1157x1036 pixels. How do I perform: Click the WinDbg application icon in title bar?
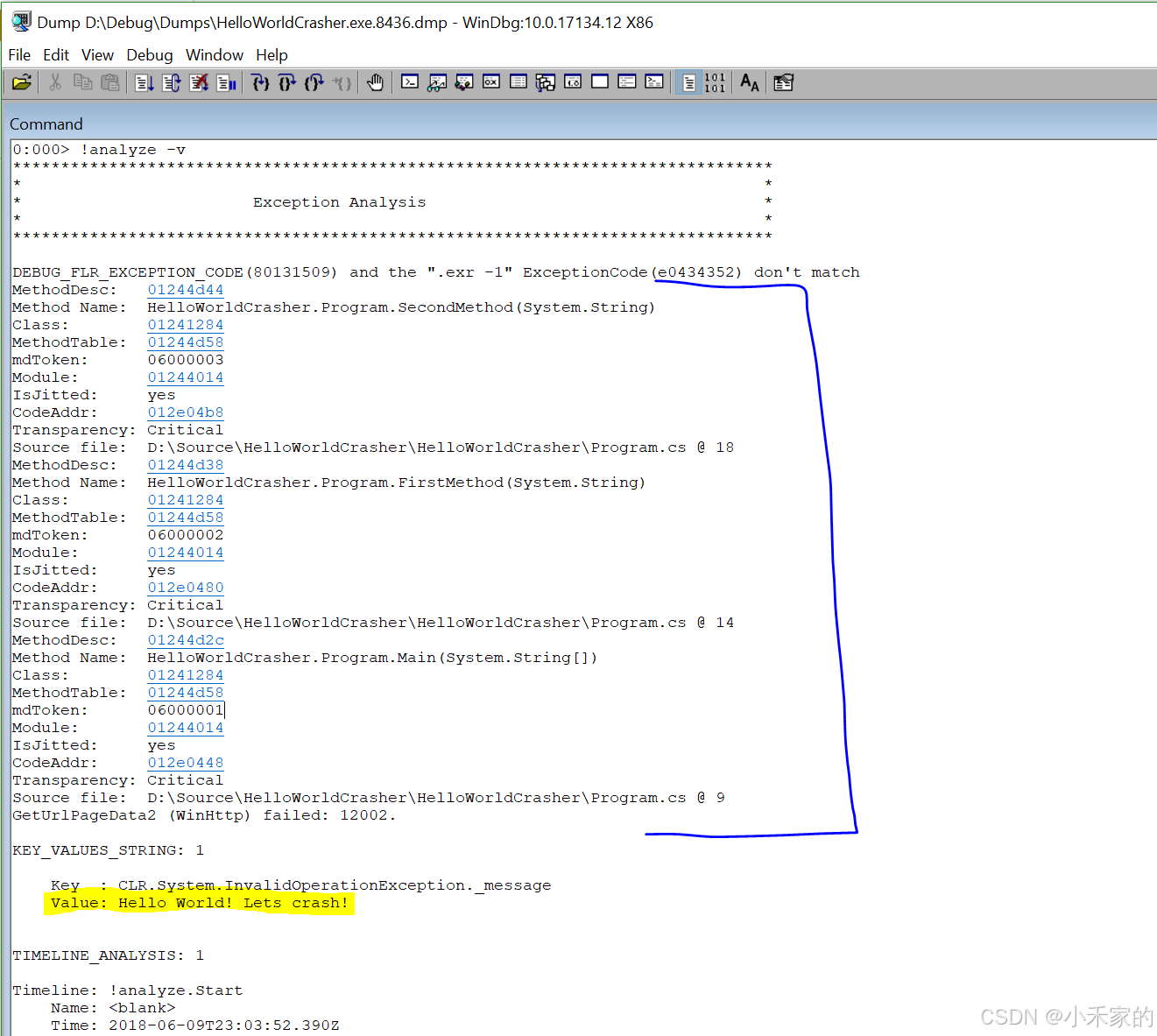pyautogui.click(x=21, y=21)
